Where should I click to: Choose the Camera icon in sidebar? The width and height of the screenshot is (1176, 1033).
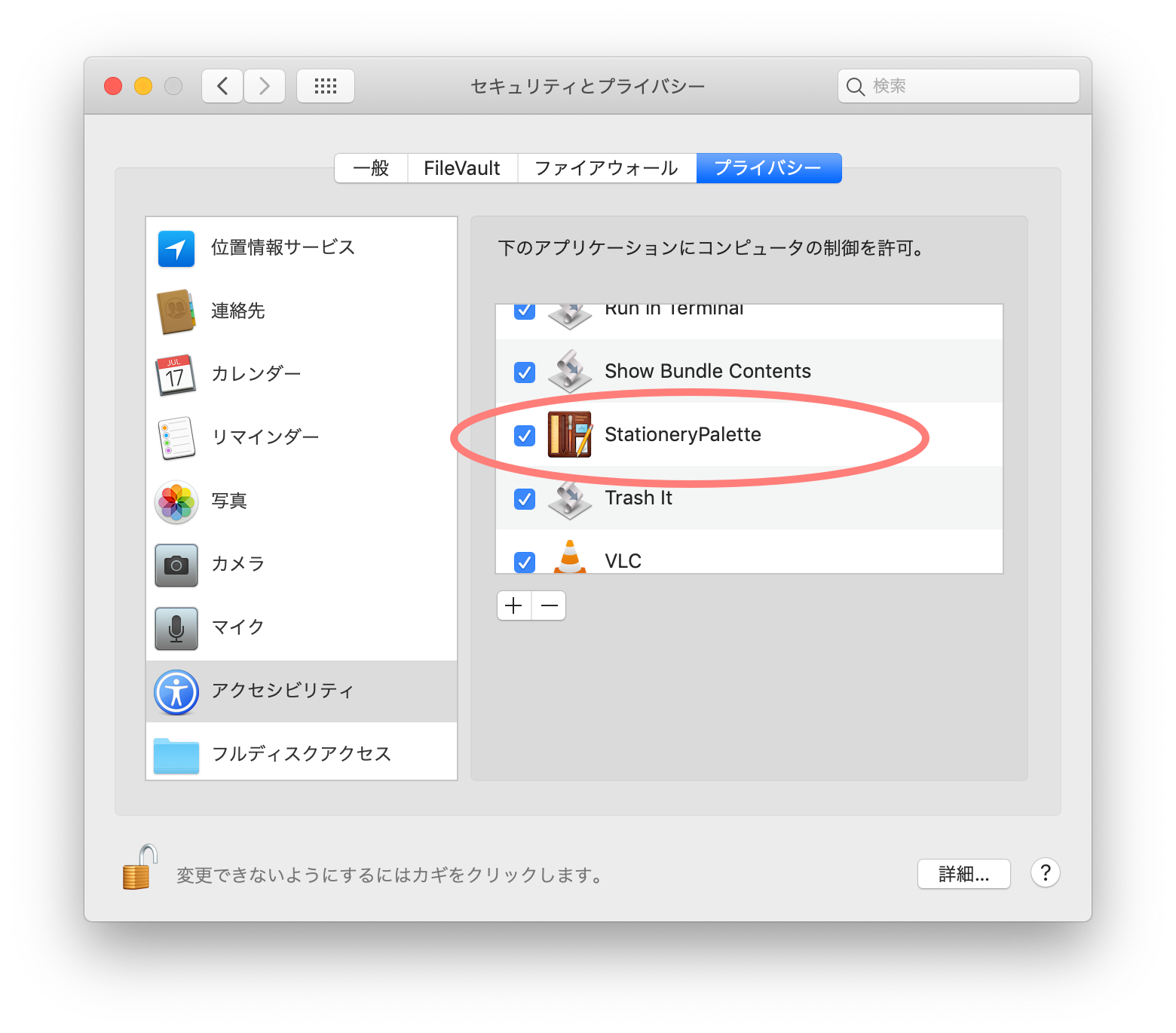click(x=176, y=565)
